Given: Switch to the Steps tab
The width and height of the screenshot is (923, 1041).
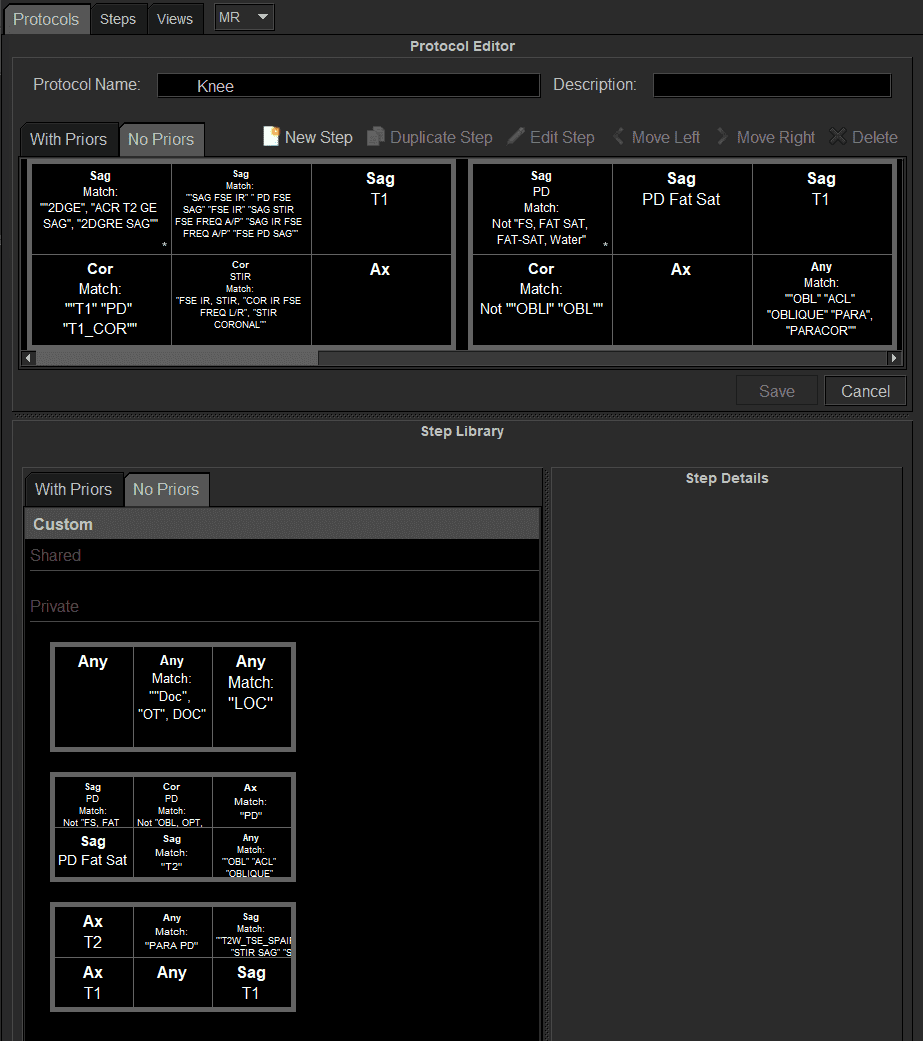Looking at the screenshot, I should tap(118, 18).
